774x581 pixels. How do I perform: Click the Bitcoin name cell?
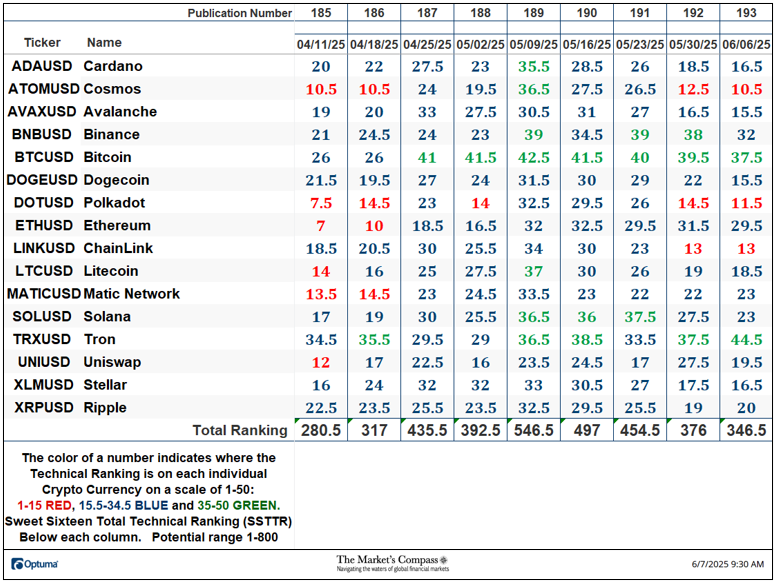tap(107, 157)
